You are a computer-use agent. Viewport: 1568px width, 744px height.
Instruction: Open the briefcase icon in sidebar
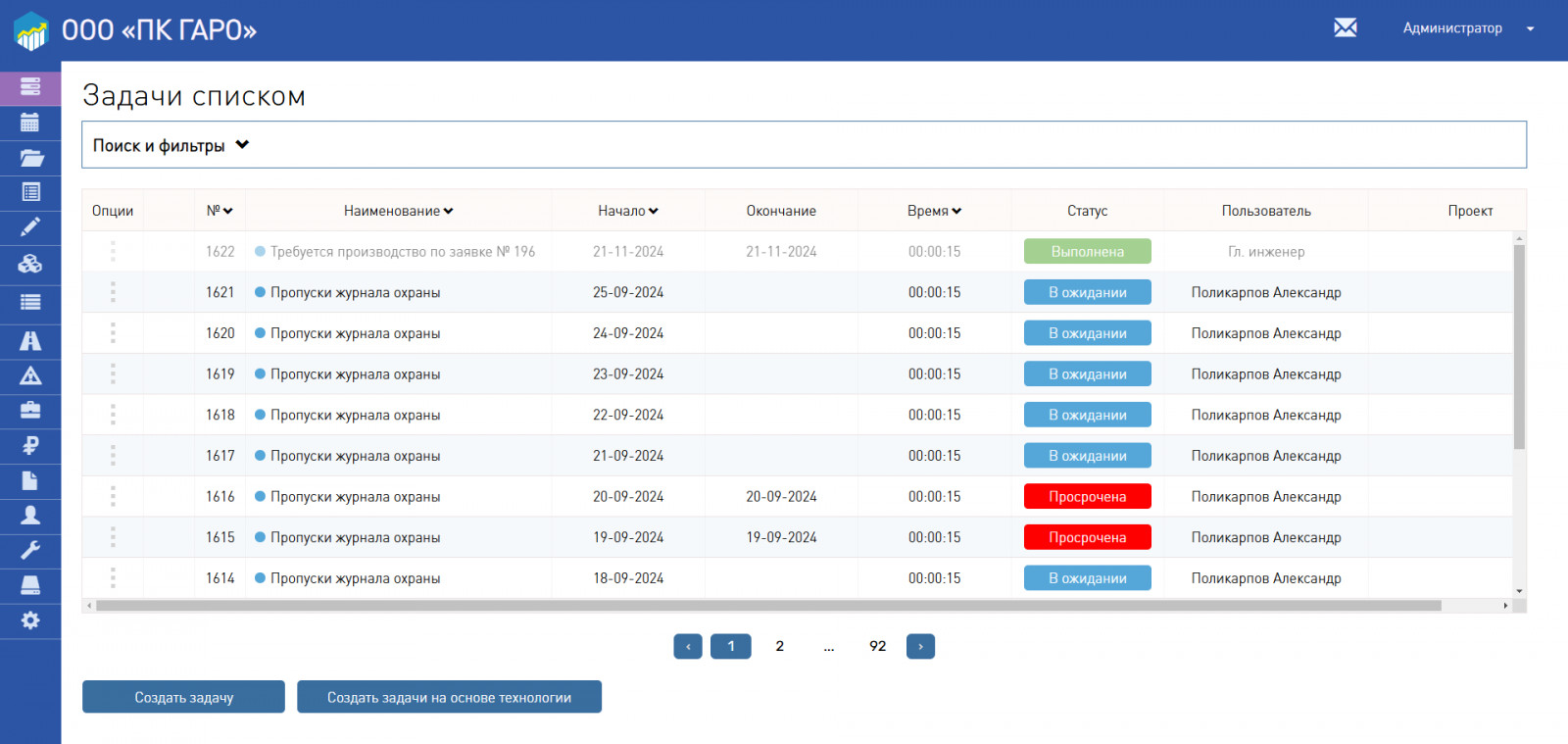(30, 410)
